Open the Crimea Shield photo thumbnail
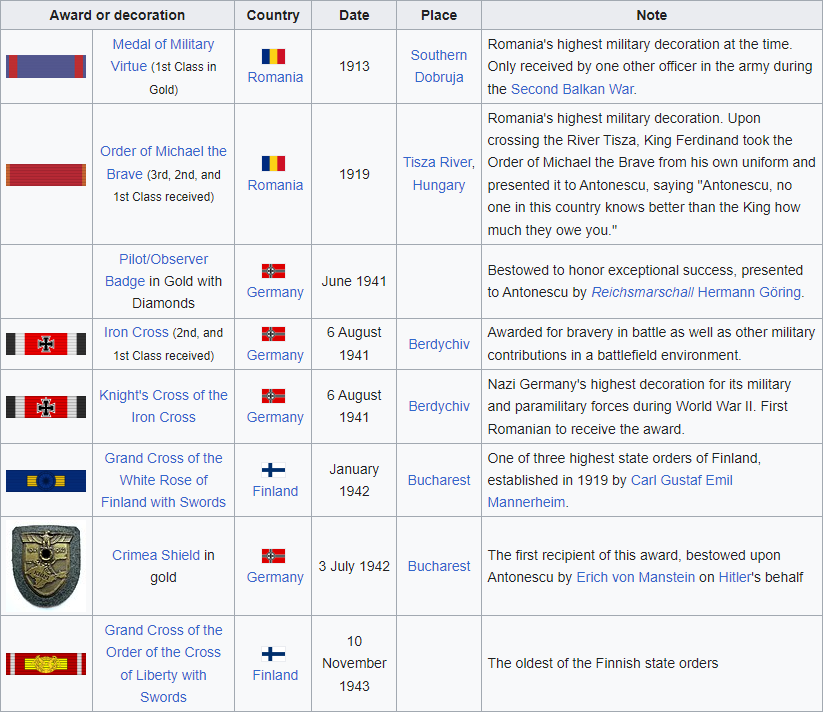Screen dimensions: 823x712 (46, 566)
